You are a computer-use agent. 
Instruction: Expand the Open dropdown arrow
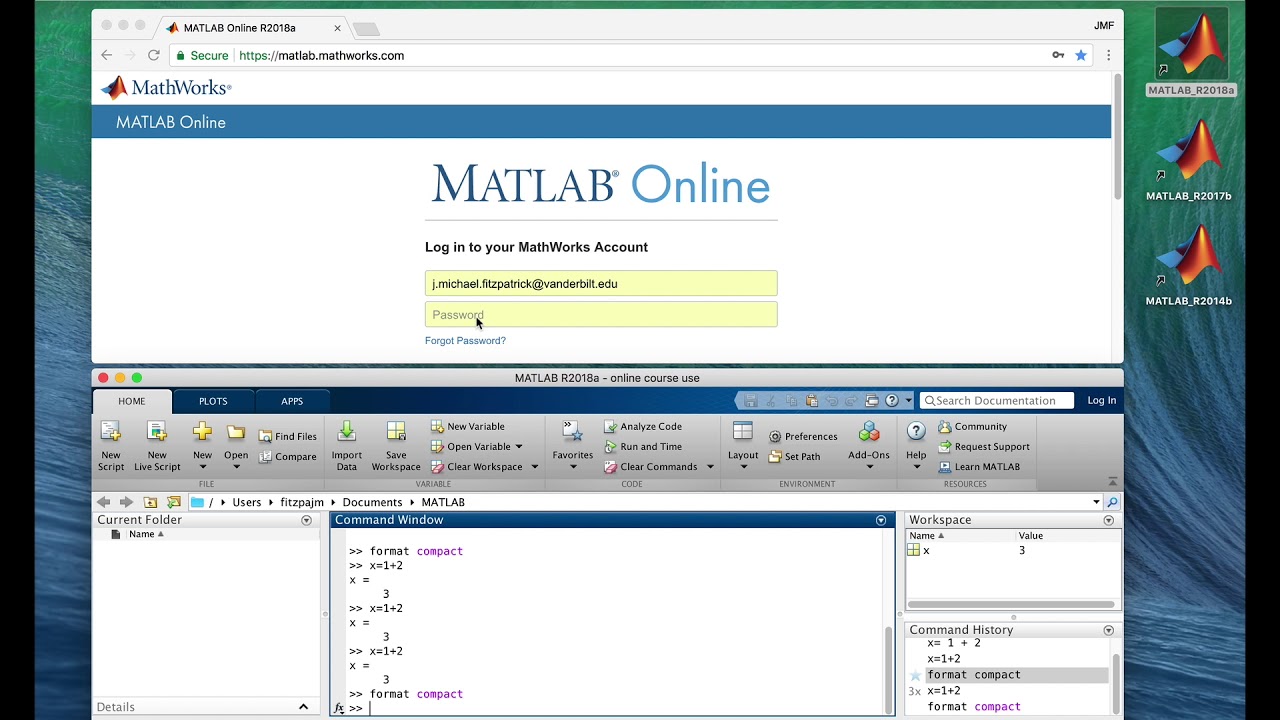coord(236,467)
